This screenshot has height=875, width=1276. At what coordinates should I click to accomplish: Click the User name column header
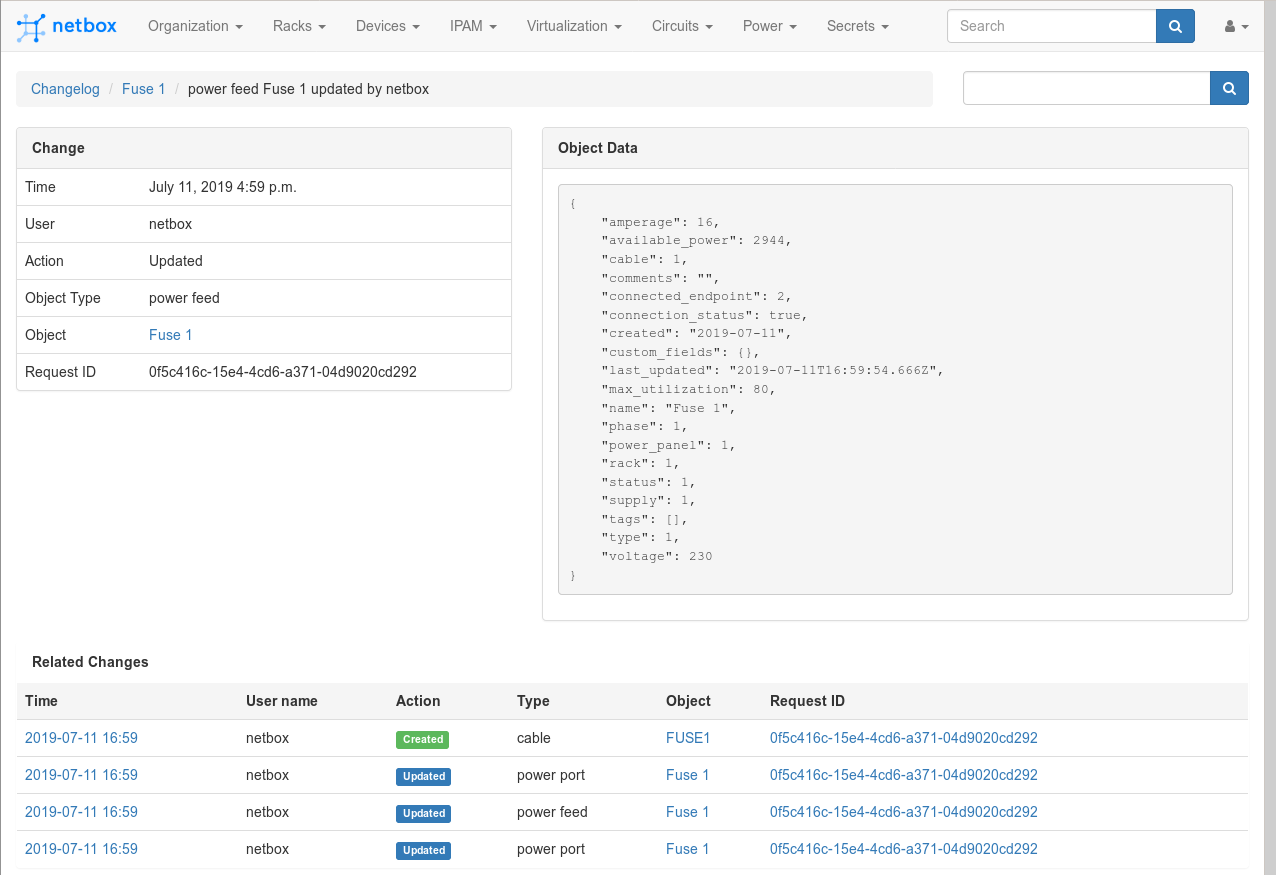tap(282, 701)
